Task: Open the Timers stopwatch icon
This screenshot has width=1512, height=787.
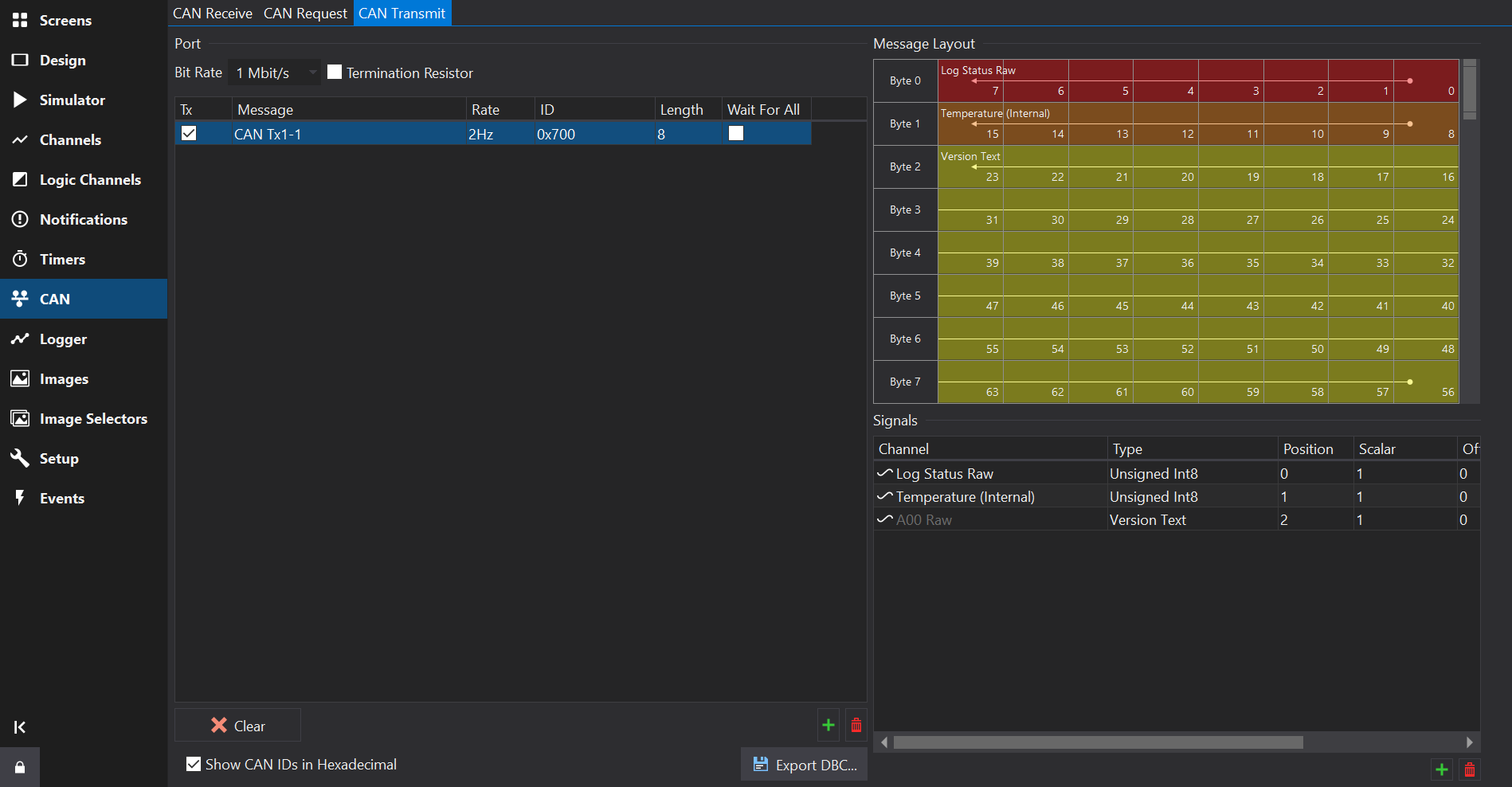Action: coord(20,259)
